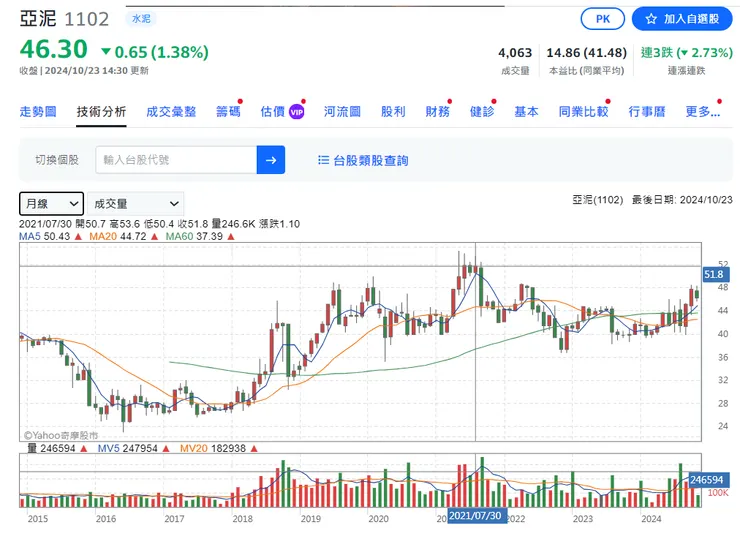Open the 成交量 indicator dropdown

(x=136, y=204)
